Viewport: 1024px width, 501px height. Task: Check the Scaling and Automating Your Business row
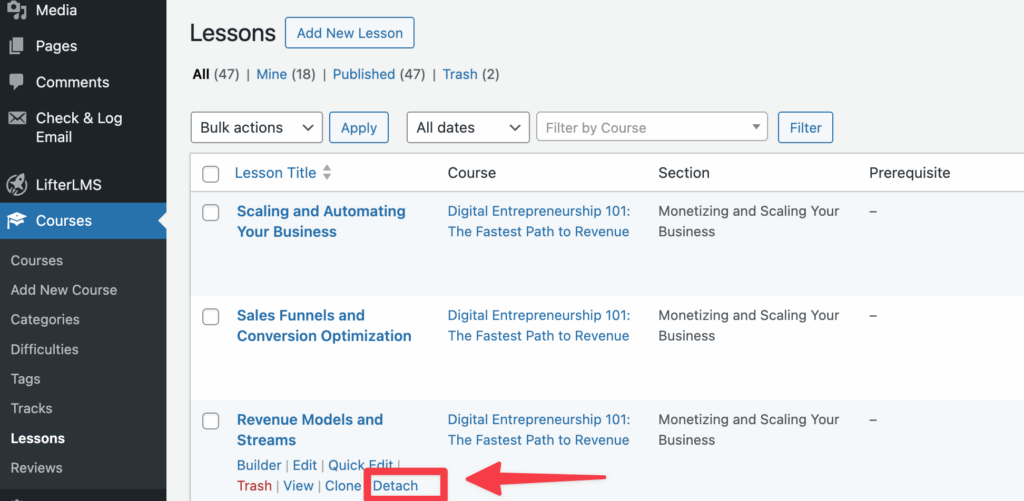pos(211,212)
